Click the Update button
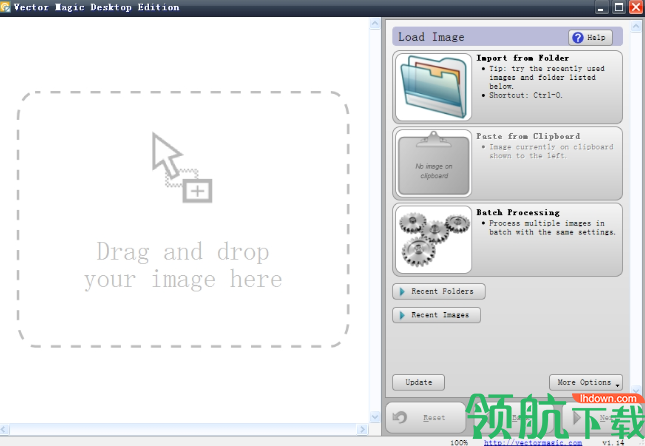The width and height of the screenshot is (645, 446). tap(418, 382)
